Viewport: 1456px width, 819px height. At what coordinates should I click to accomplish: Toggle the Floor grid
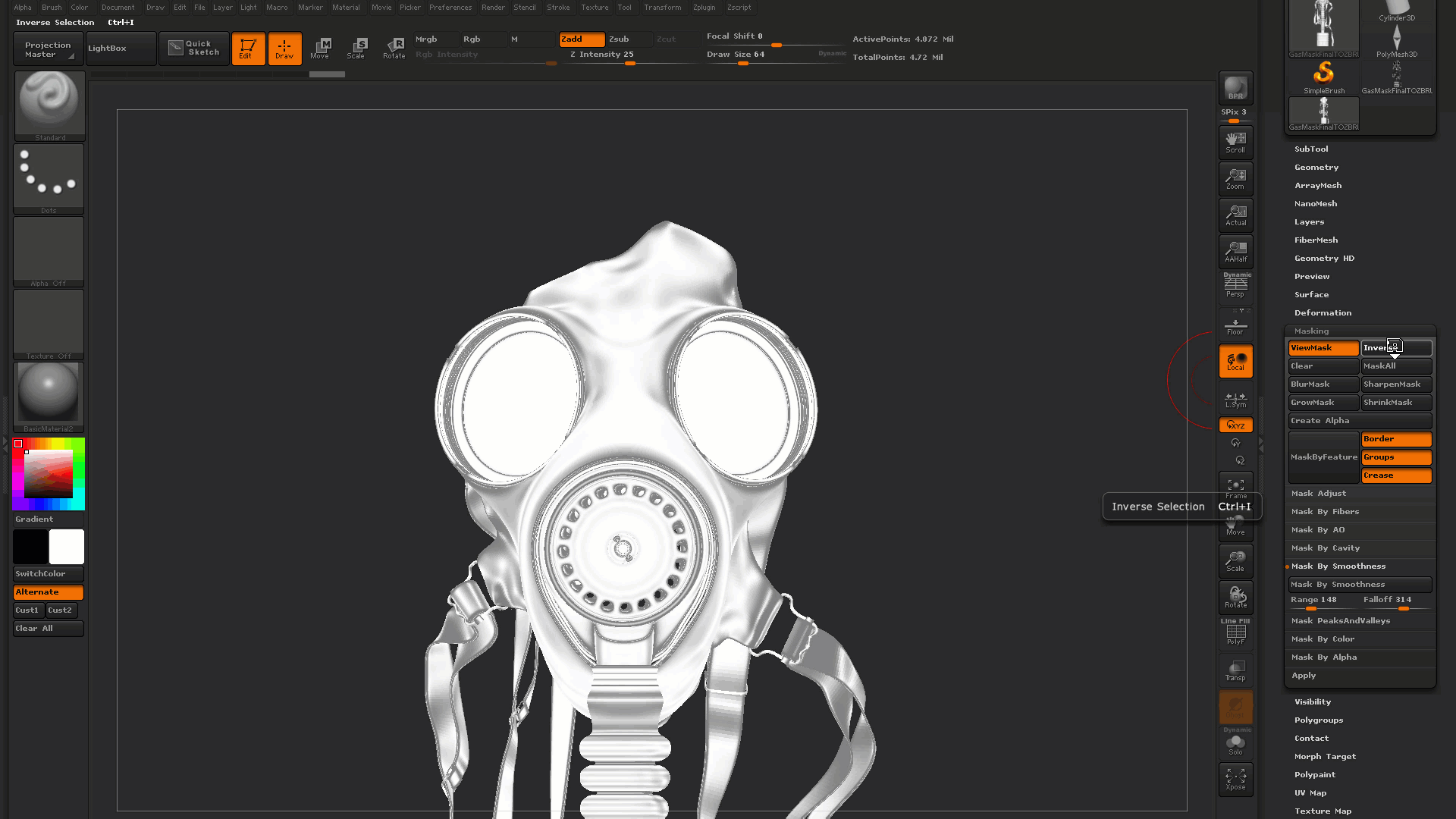pyautogui.click(x=1235, y=324)
